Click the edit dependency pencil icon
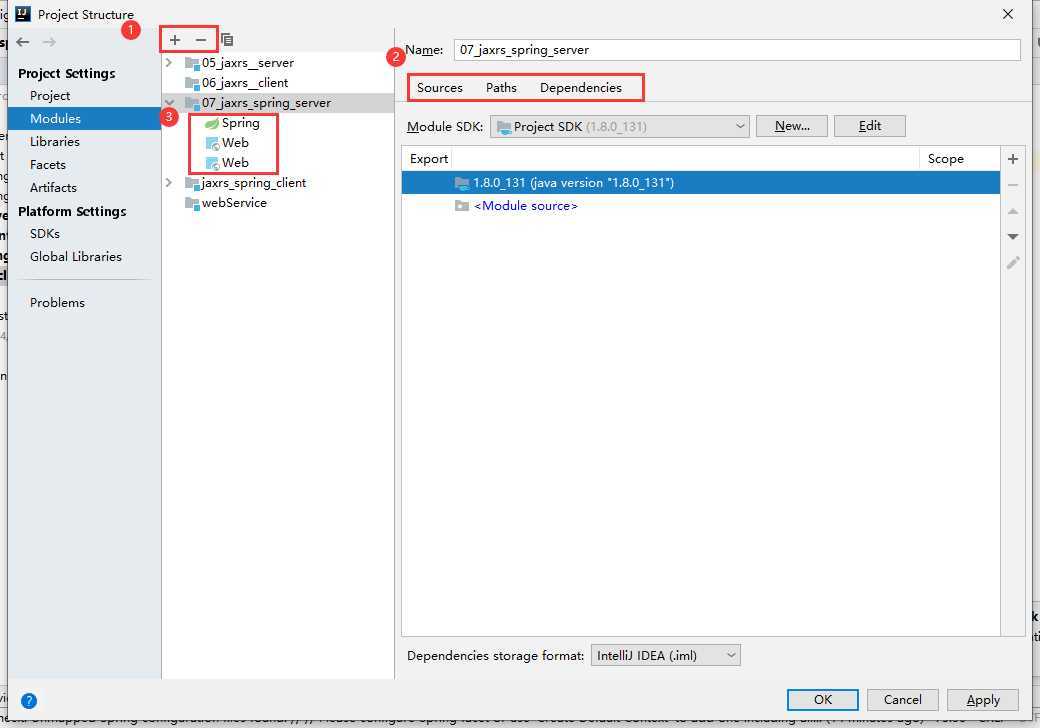 click(x=1013, y=263)
